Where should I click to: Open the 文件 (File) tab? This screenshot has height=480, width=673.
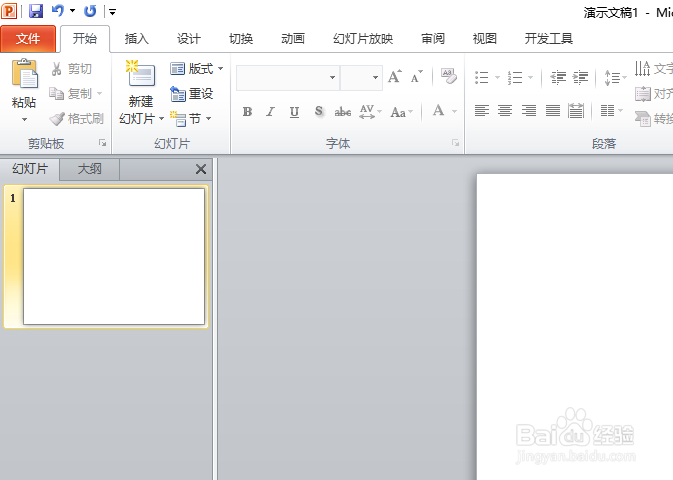coord(28,39)
